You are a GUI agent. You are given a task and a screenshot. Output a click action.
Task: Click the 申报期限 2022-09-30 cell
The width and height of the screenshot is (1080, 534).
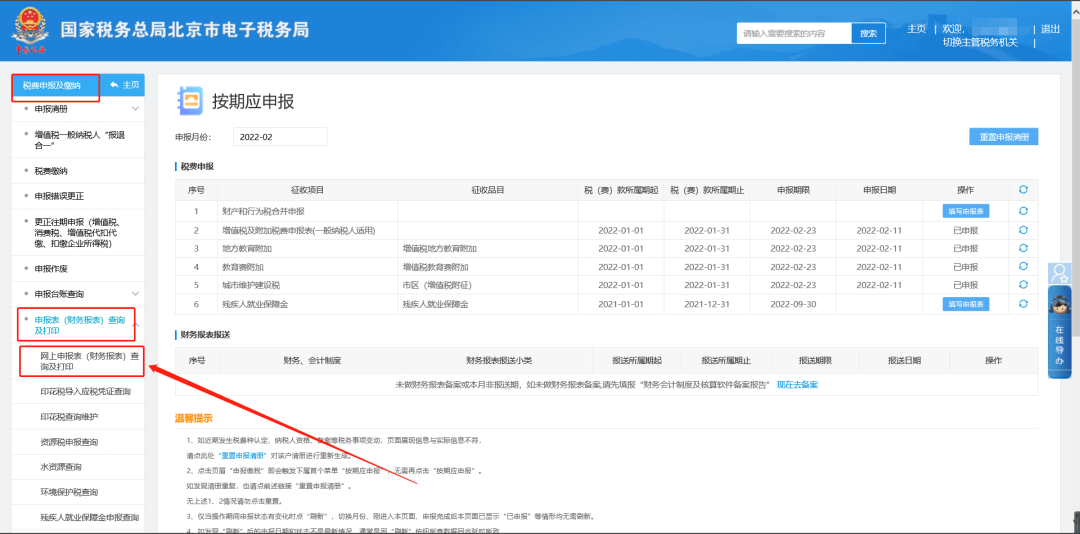tap(793, 304)
